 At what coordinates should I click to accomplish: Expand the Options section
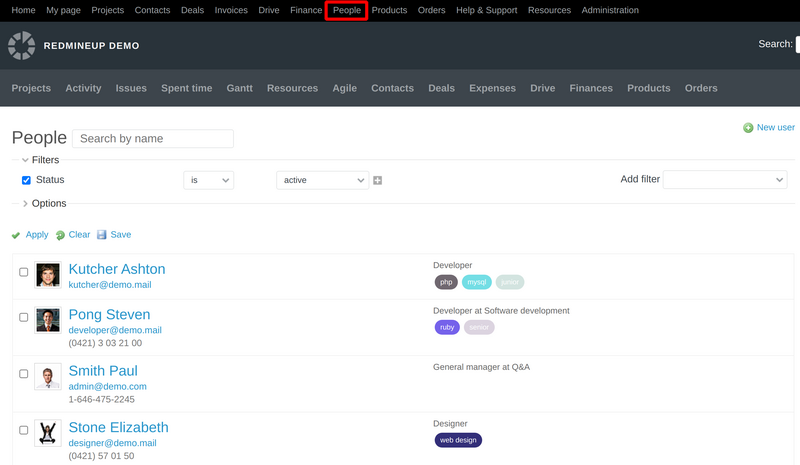(x=48, y=203)
